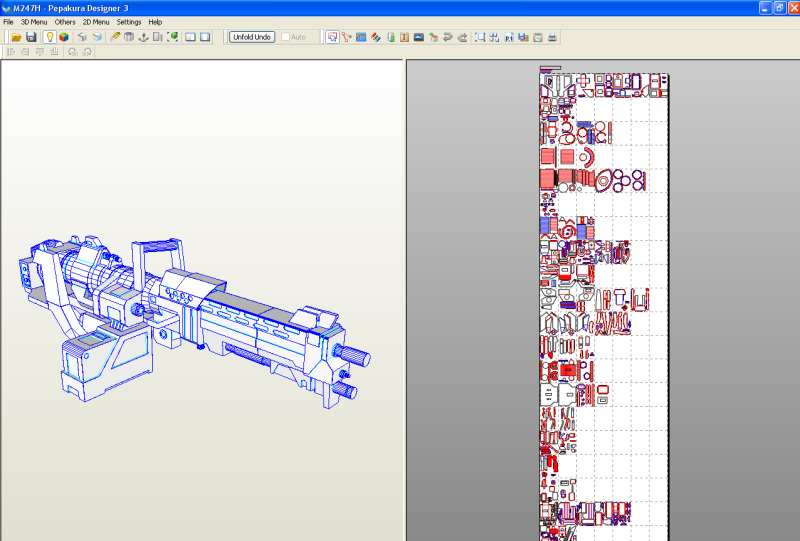800x541 pixels.
Task: Open the 3D Menu
Action: (34, 22)
